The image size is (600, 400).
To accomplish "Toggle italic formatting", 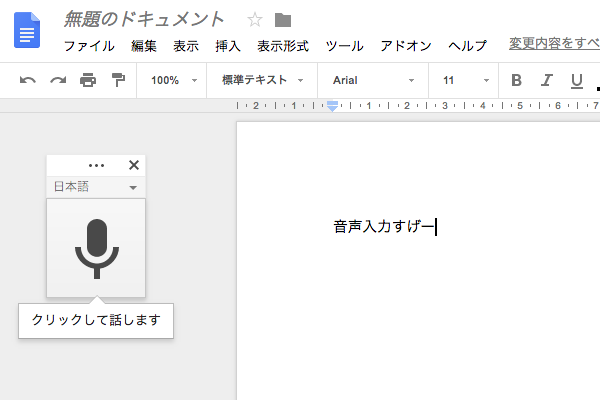I will click(x=546, y=80).
